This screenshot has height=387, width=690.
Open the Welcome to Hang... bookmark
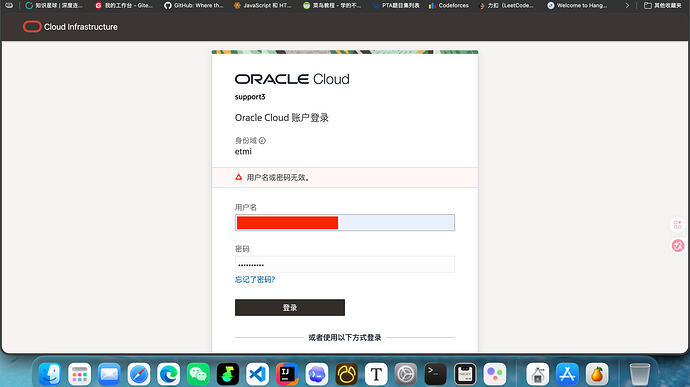[x=577, y=6]
